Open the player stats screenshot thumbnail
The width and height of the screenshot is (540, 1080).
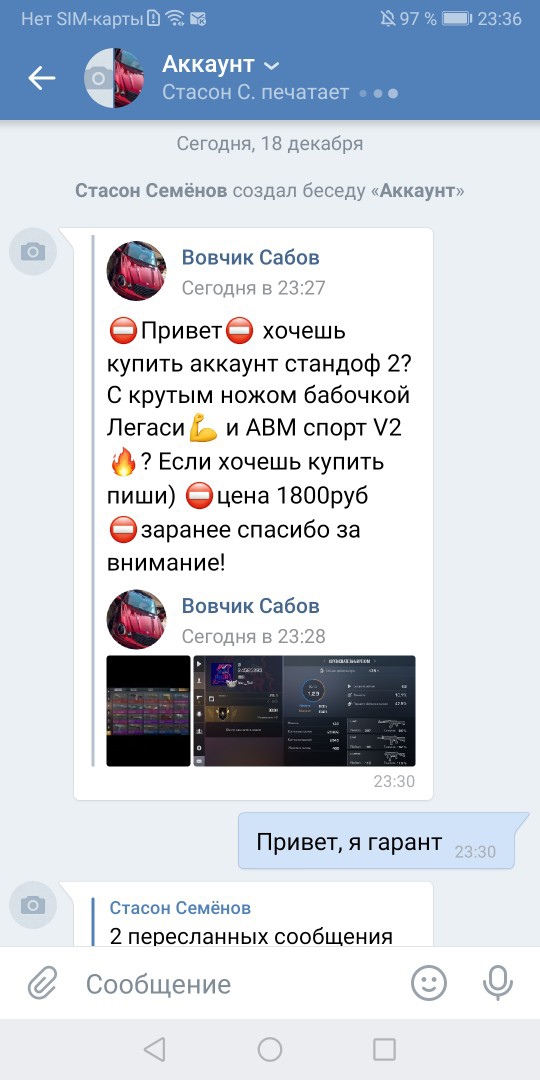pos(304,711)
